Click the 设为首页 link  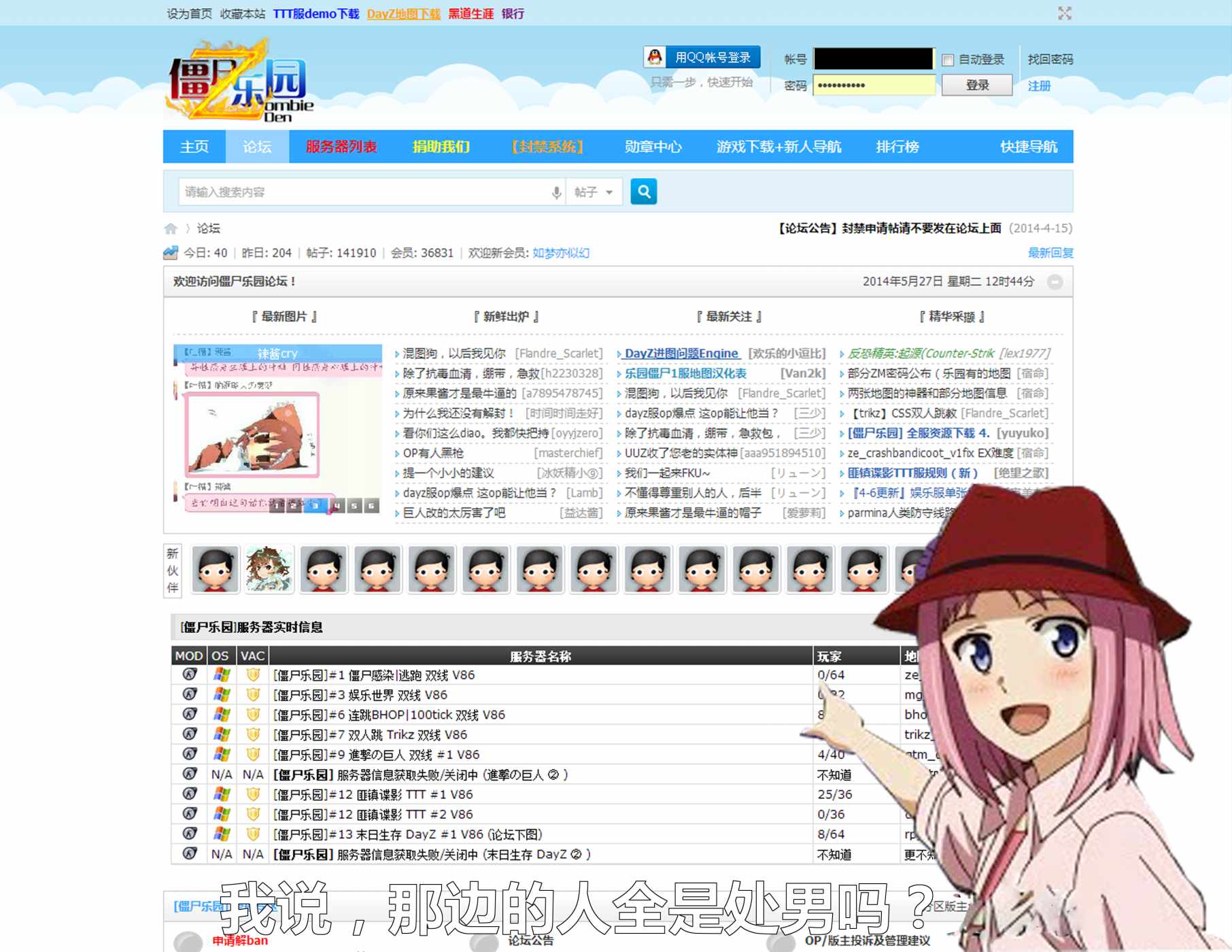(x=189, y=14)
